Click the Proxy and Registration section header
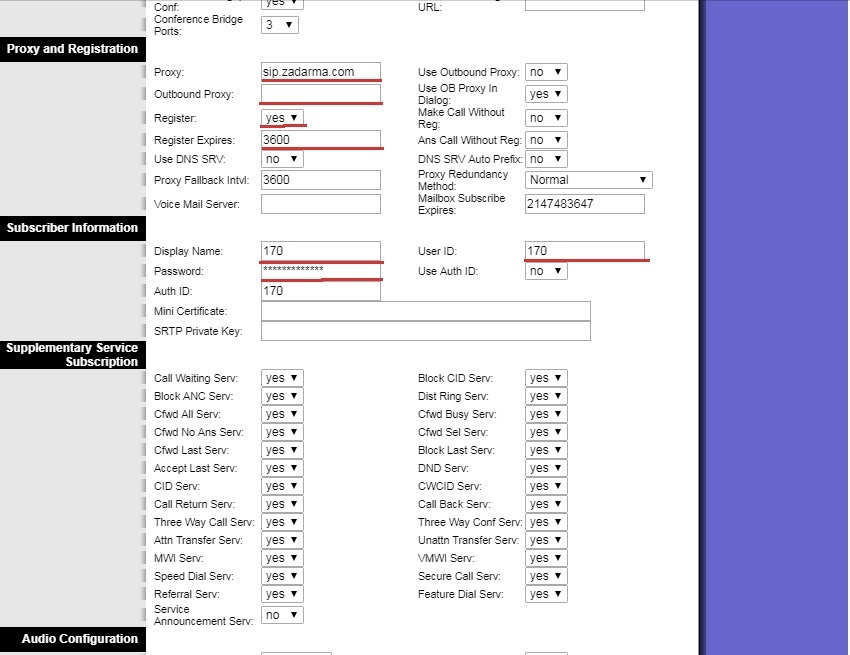Screen dimensions: 850x655 pos(73,49)
